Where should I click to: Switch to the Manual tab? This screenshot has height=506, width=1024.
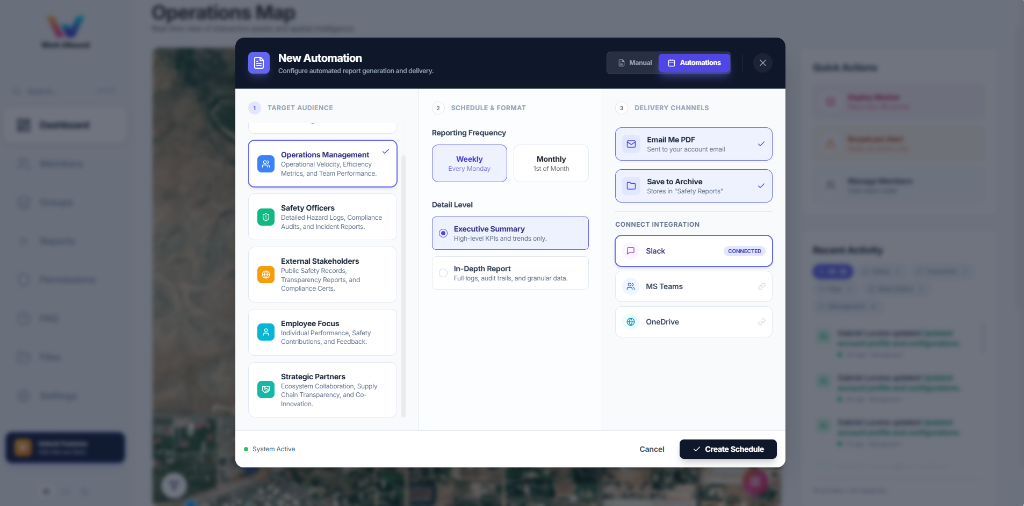pos(635,63)
